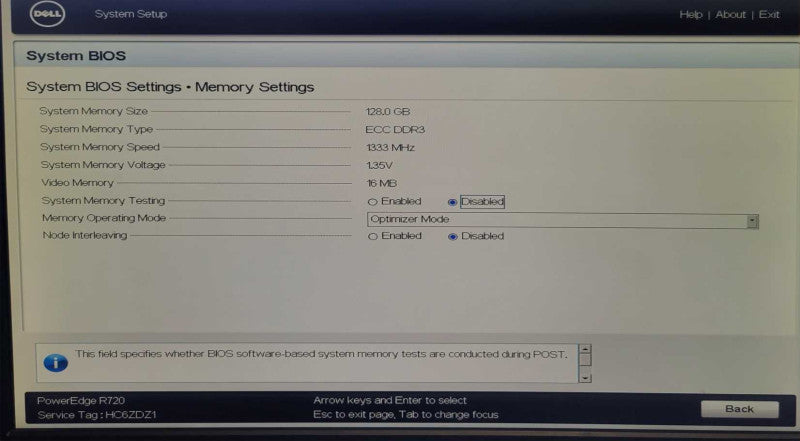Viewport: 800px width, 441px height.
Task: Click the Memory Settings breadcrumb title
Action: pyautogui.click(x=255, y=87)
